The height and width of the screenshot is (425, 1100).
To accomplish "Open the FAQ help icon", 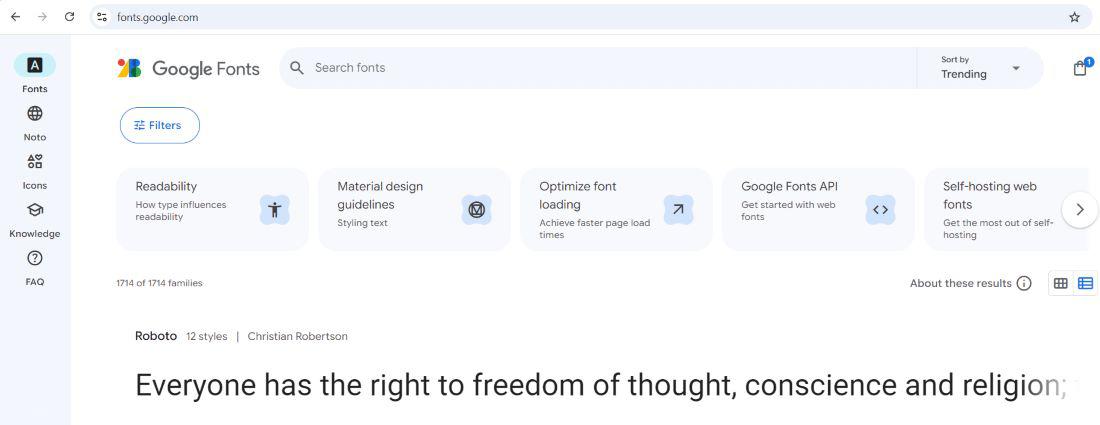I will point(34,258).
